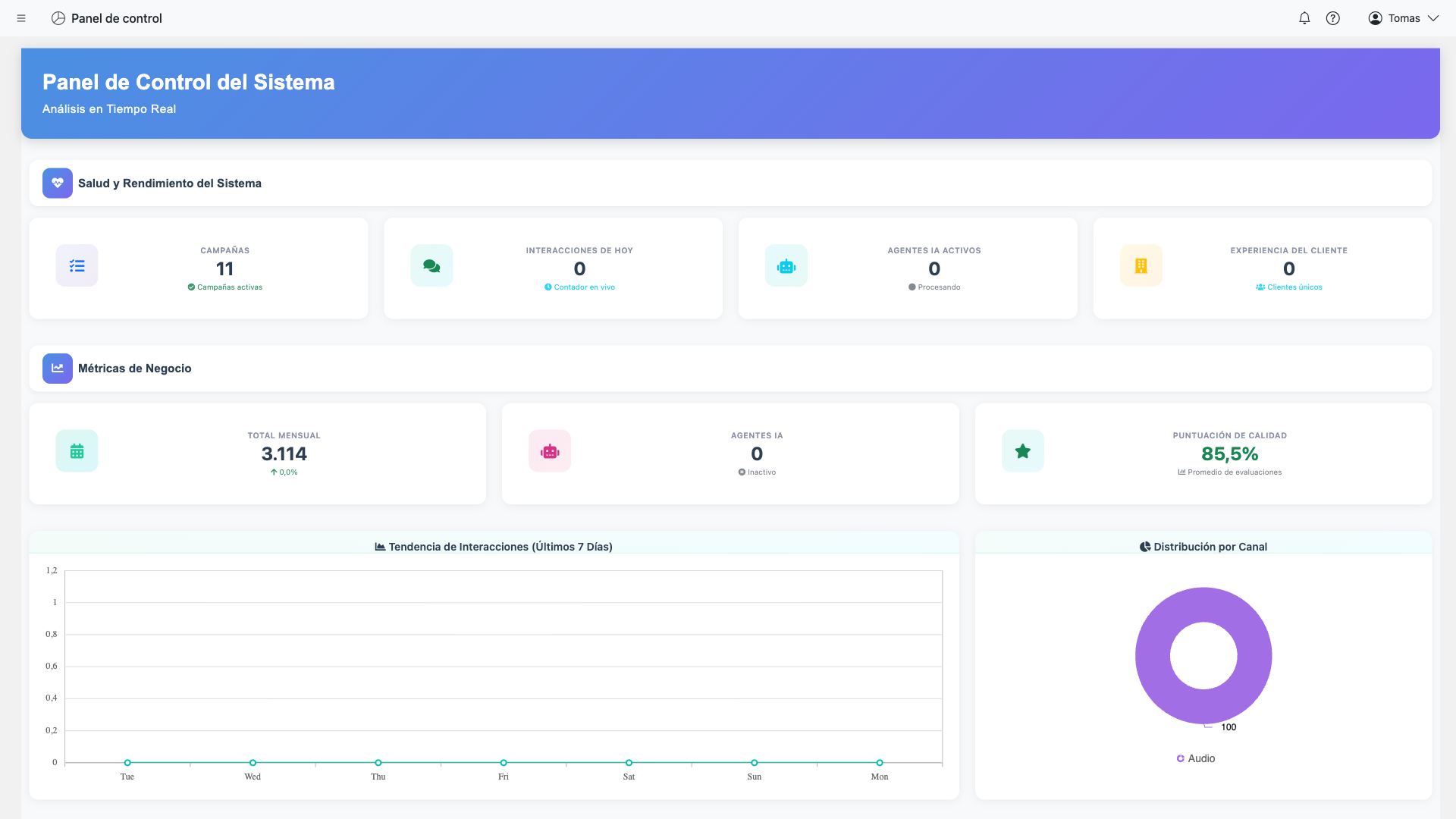Click the help question mark icon

pos(1333,17)
